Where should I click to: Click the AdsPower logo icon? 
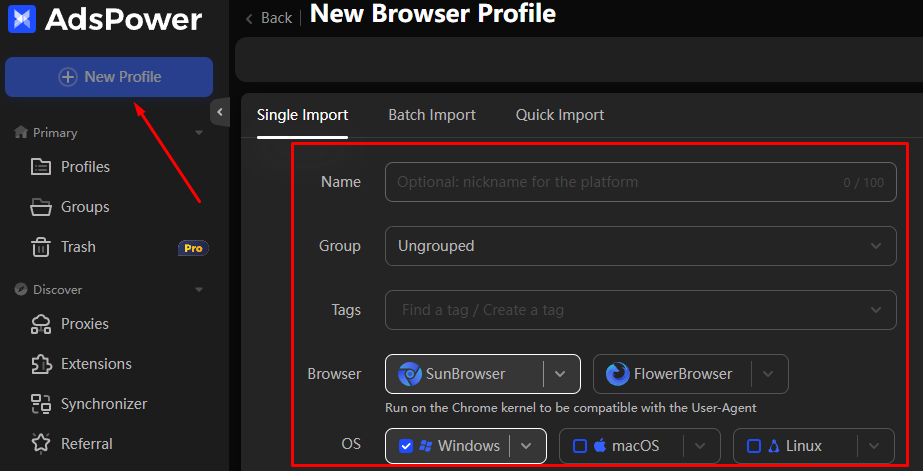[x=22, y=19]
